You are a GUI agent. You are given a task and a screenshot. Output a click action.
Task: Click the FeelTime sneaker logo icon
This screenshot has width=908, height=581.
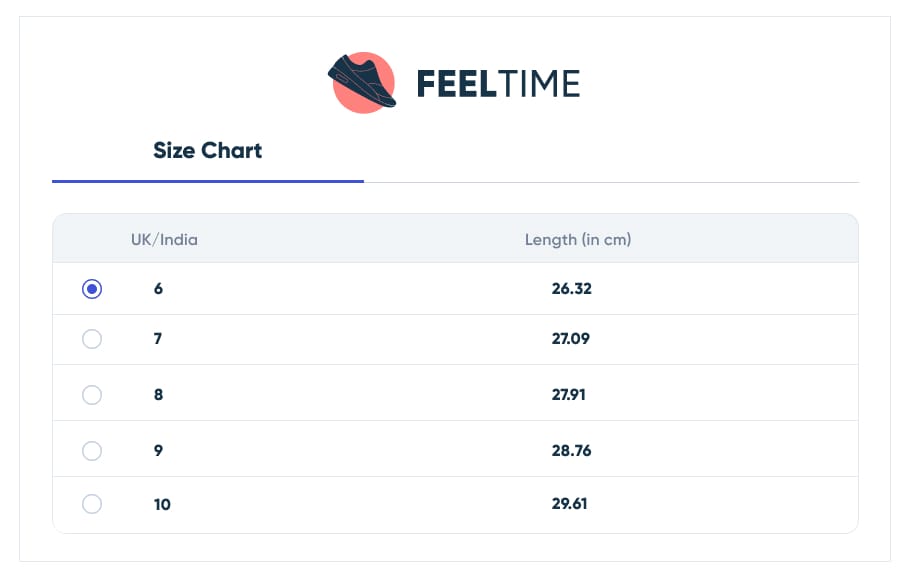click(x=363, y=82)
